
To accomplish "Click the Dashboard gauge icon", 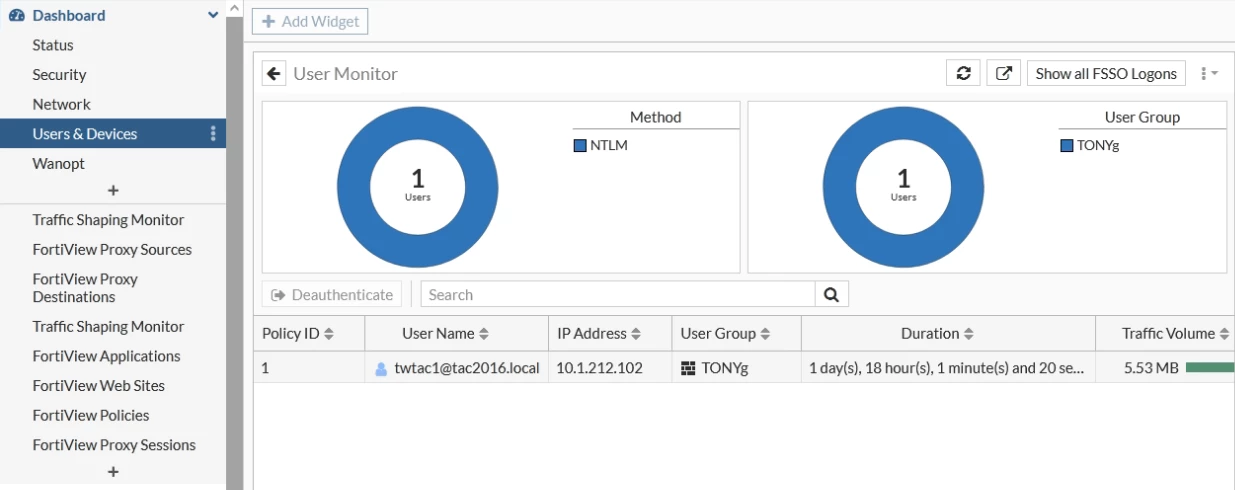I will (16, 15).
